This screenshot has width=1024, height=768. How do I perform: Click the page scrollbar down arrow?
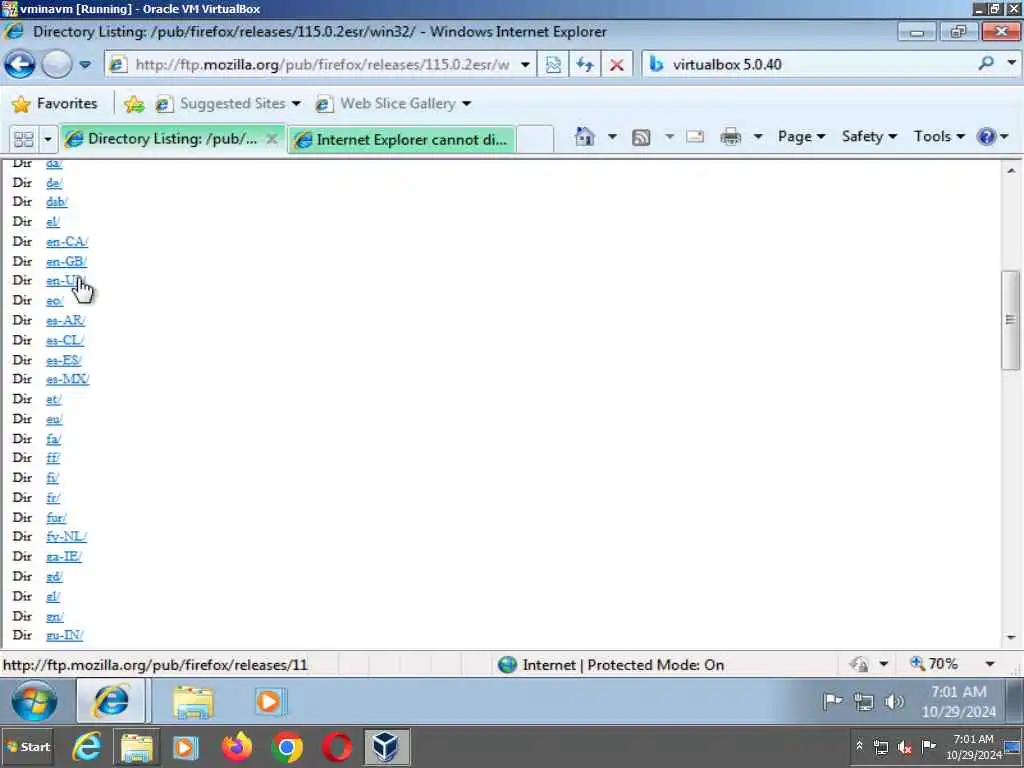pos(1011,637)
